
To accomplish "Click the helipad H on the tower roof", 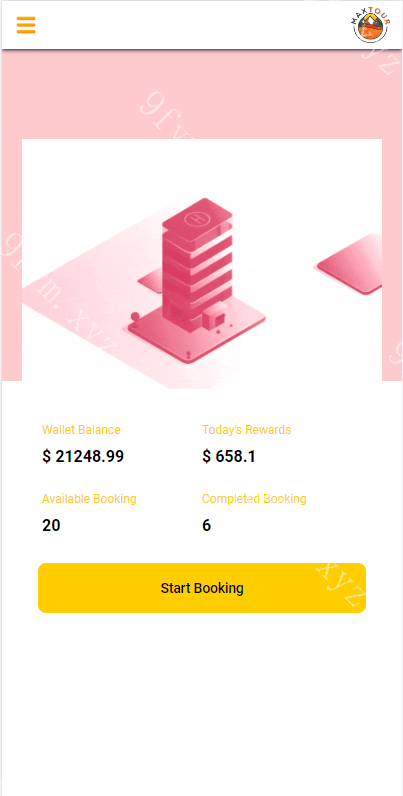I will coord(197,219).
